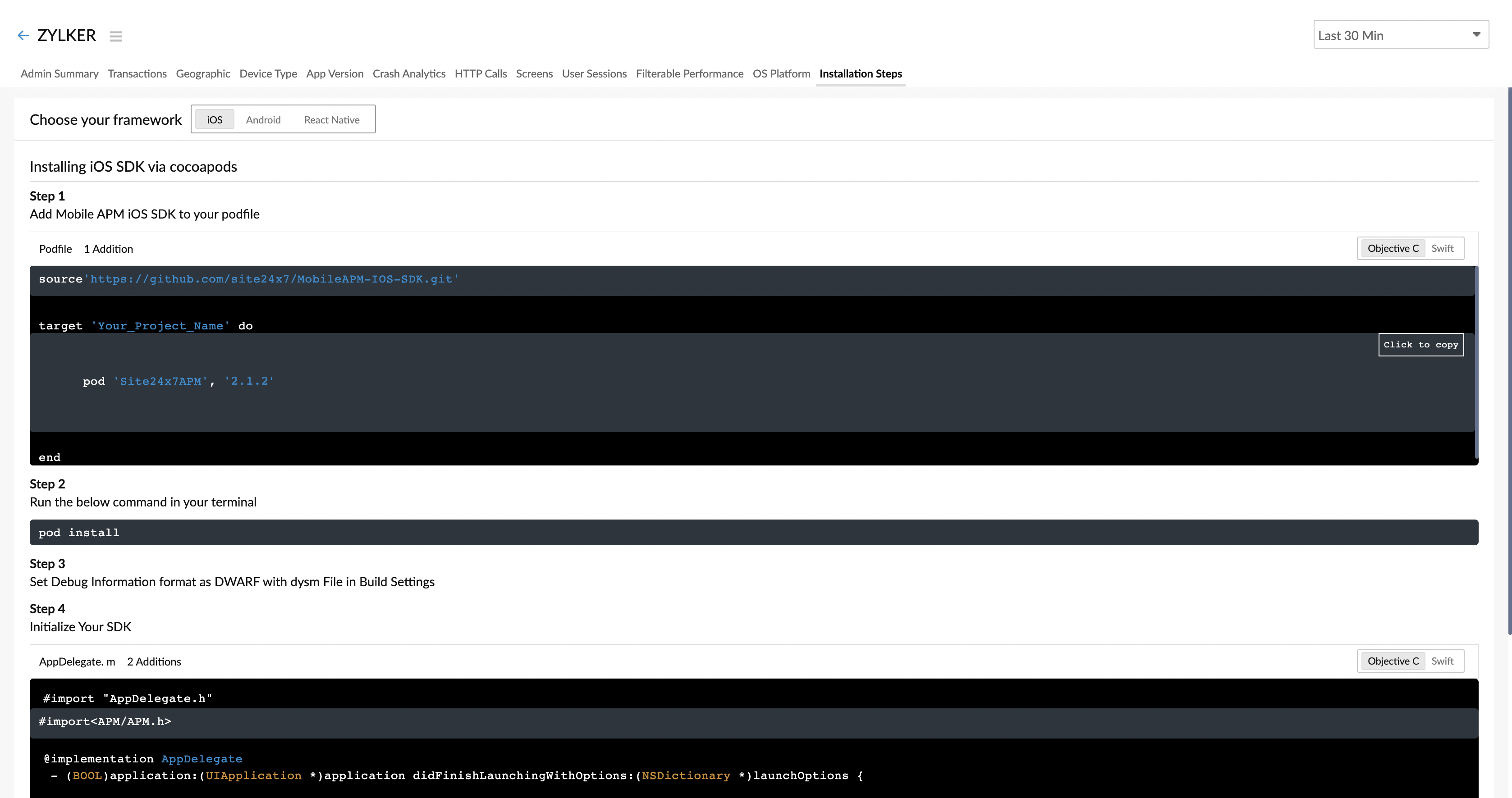Select the iOS framework option
The height and width of the screenshot is (798, 1512).
(x=214, y=120)
